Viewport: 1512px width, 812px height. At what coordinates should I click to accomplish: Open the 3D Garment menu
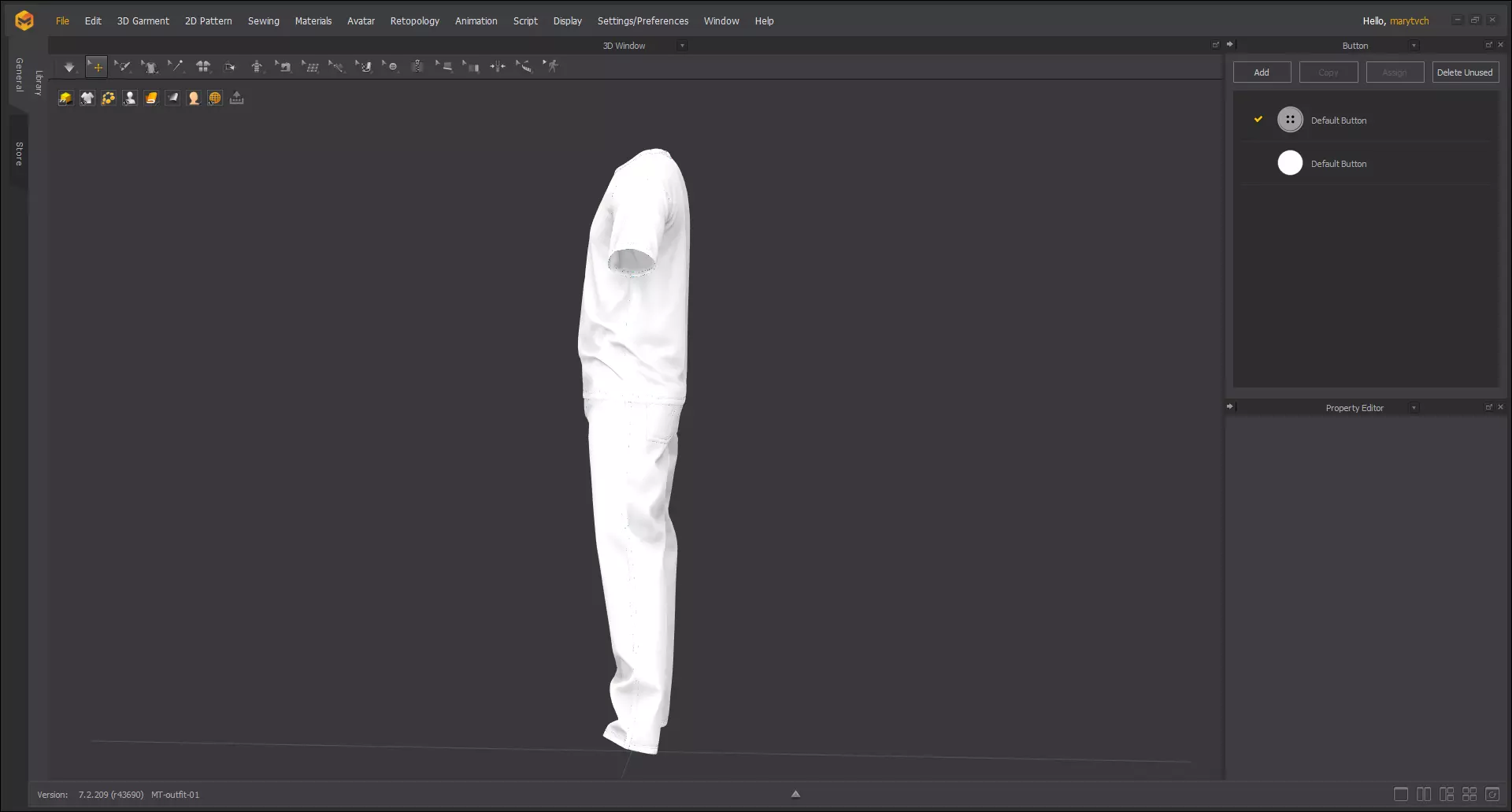tap(143, 21)
